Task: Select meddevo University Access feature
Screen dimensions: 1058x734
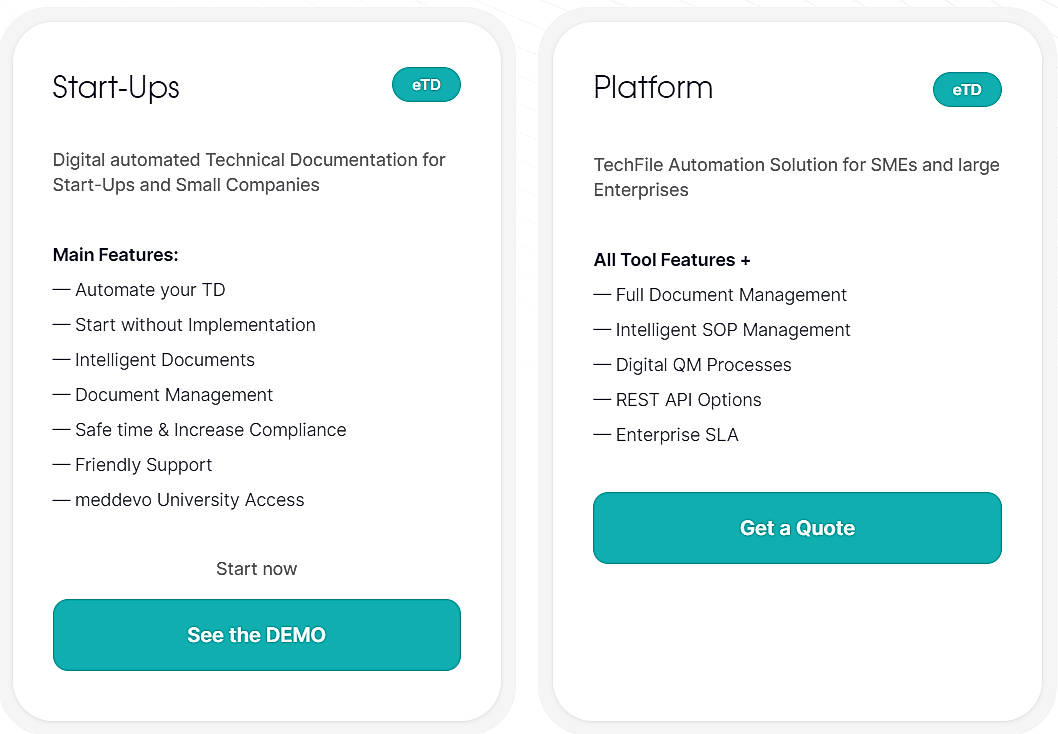Action: coord(178,500)
